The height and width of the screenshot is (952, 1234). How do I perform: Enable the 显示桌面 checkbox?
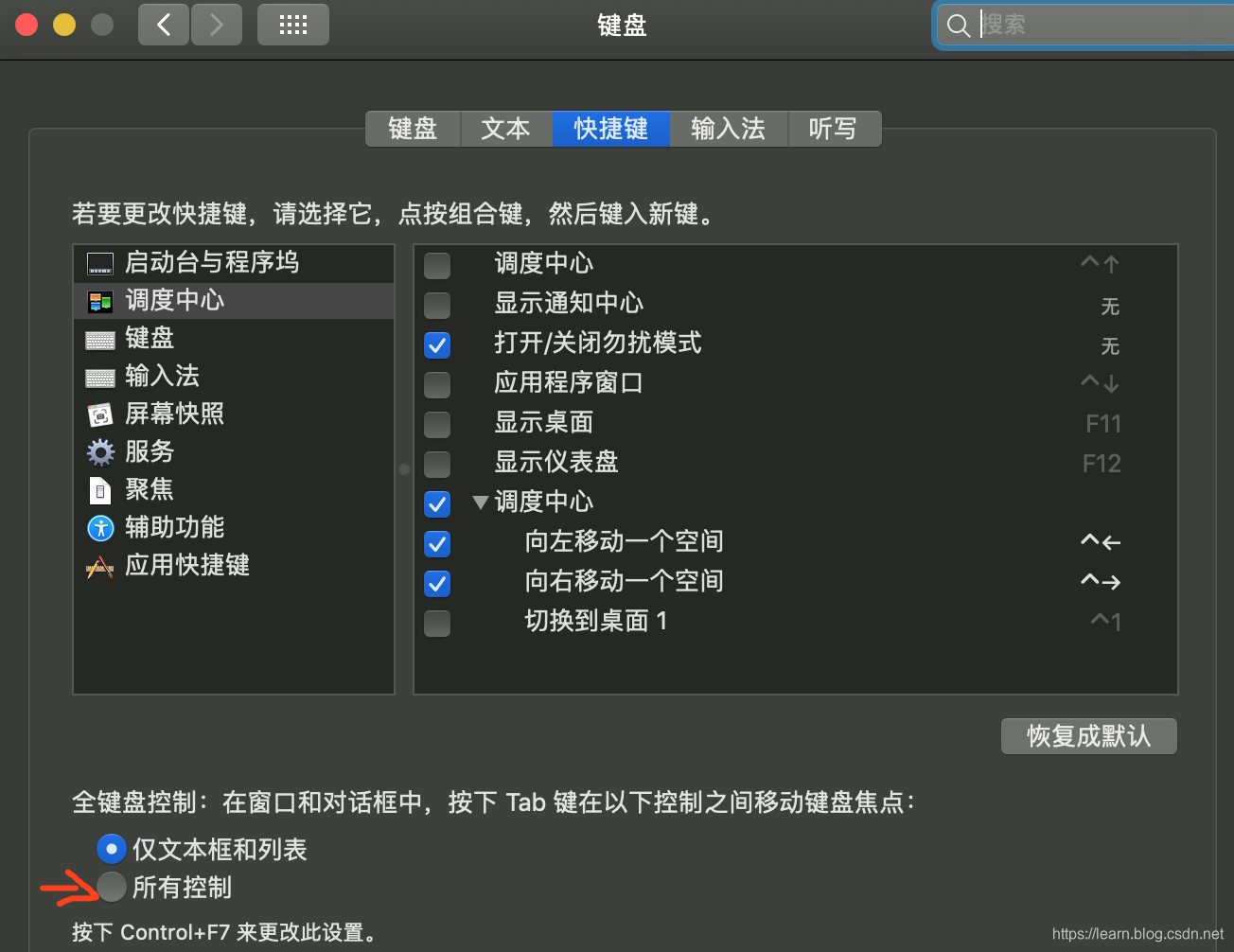(x=437, y=425)
